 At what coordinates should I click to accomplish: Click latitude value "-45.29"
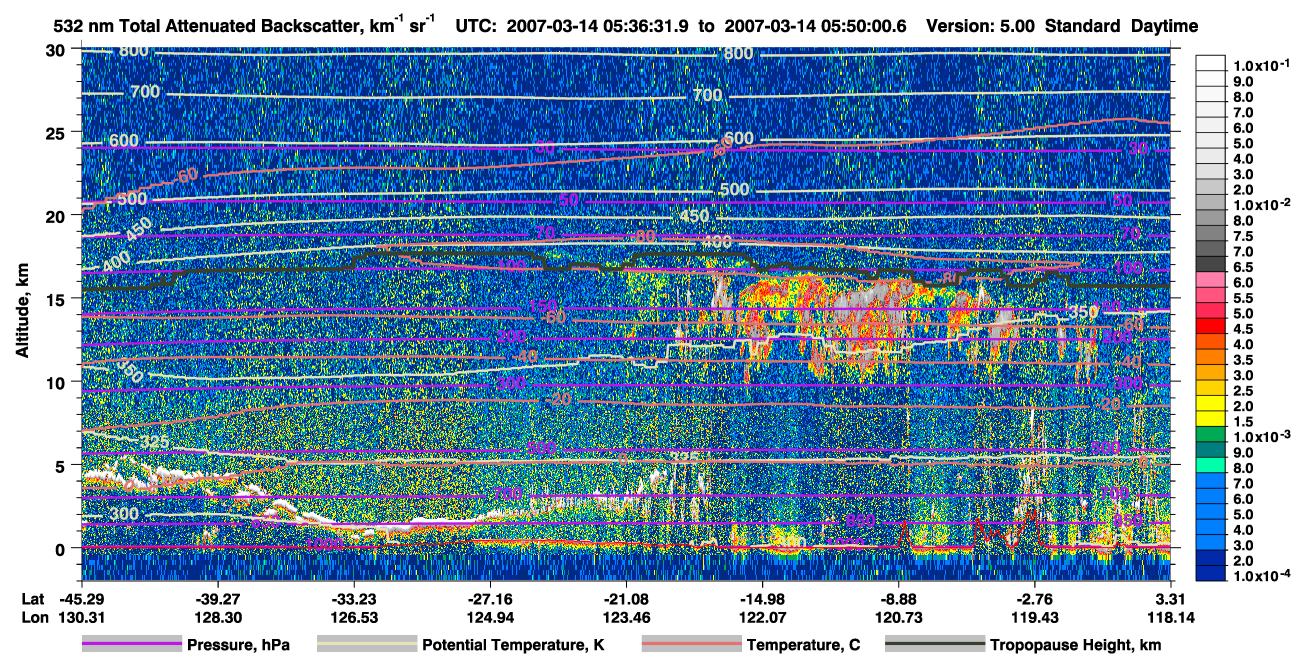click(x=80, y=599)
